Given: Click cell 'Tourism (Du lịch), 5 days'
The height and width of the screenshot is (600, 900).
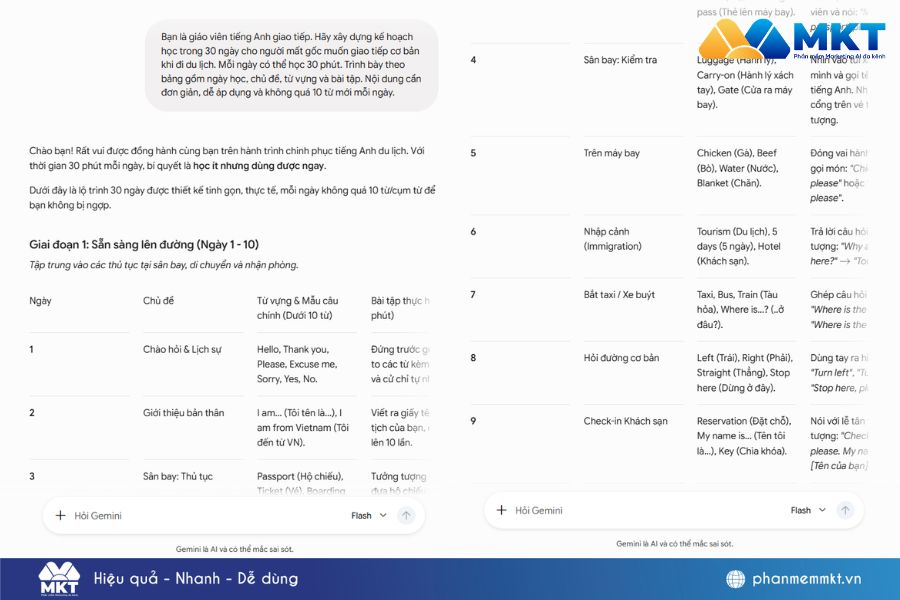Looking at the screenshot, I should [x=739, y=246].
